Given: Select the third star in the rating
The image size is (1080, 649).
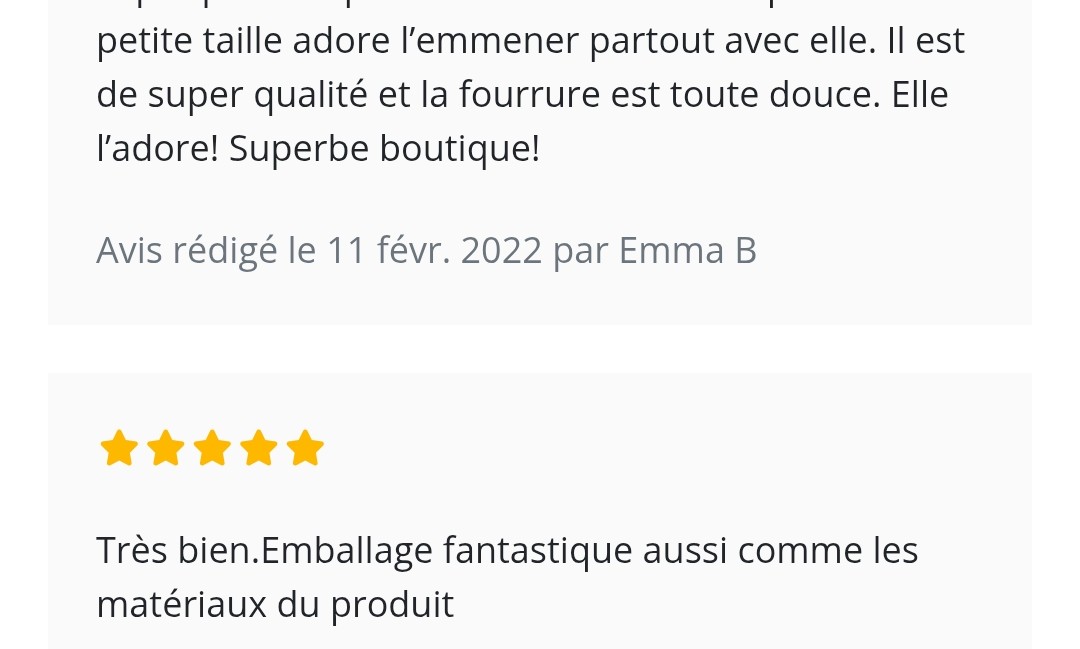Looking at the screenshot, I should [x=212, y=449].
